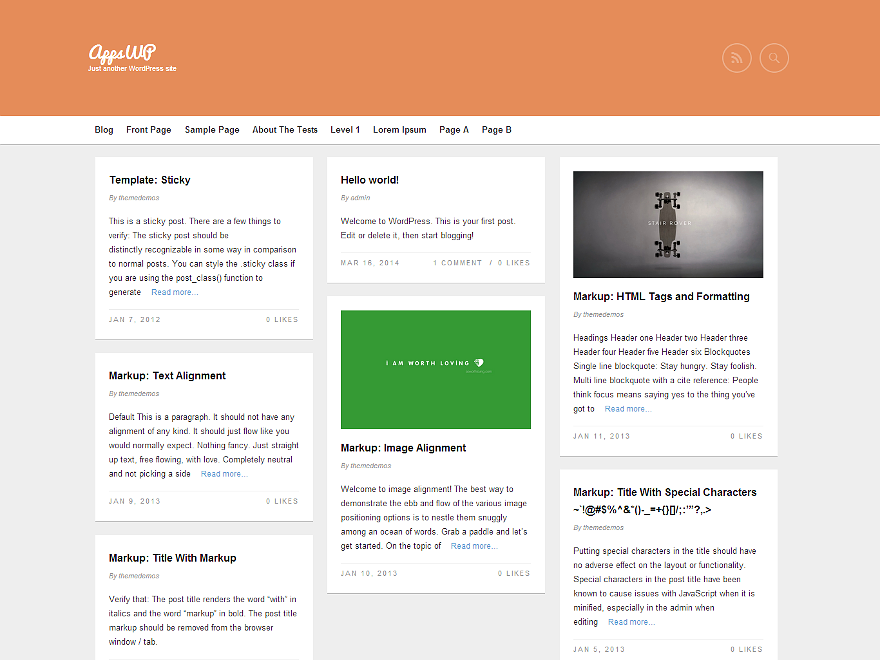
Task: Select Level 1 navigation item
Action: (345, 130)
